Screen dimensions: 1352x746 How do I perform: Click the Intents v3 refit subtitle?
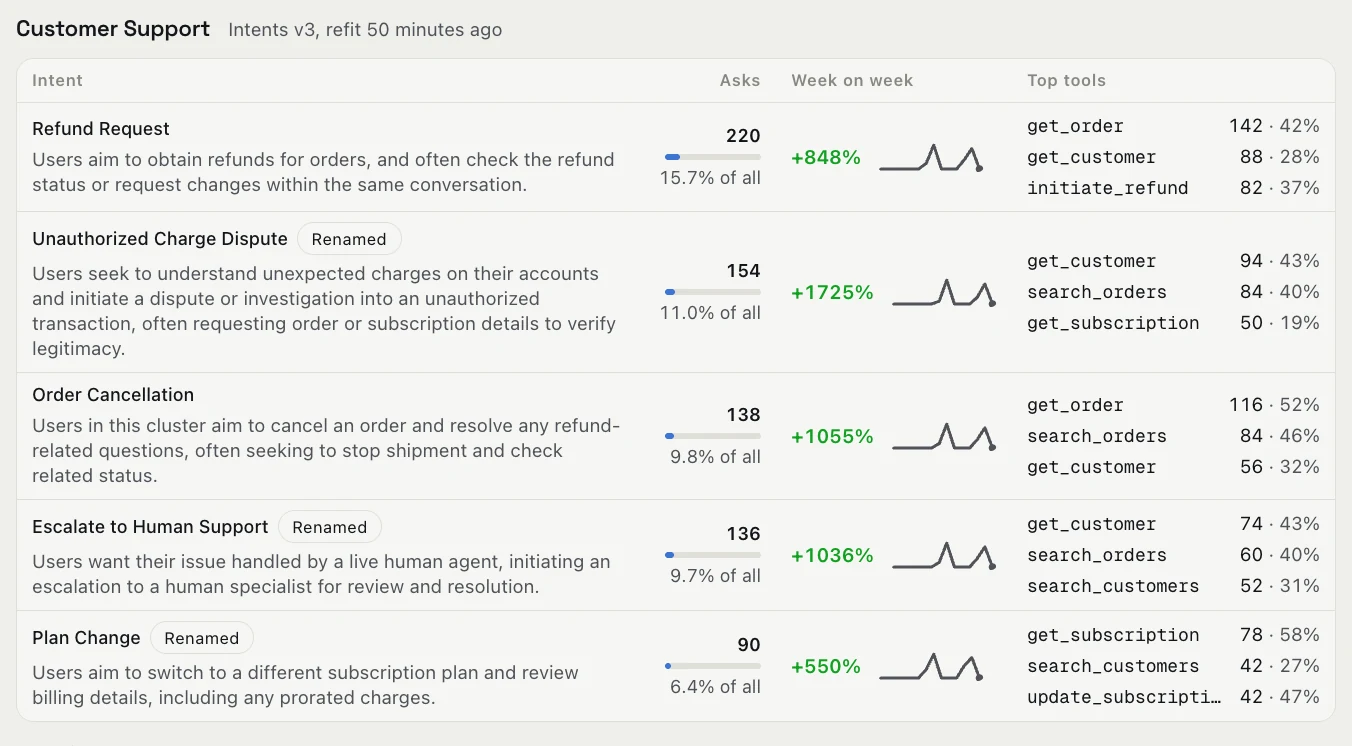(365, 30)
